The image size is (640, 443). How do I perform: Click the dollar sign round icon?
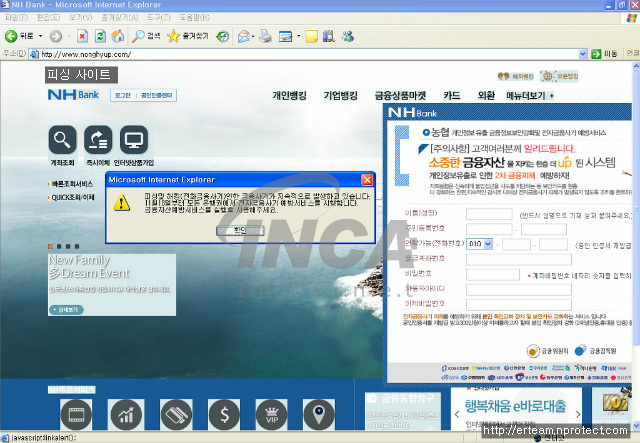[x=224, y=415]
